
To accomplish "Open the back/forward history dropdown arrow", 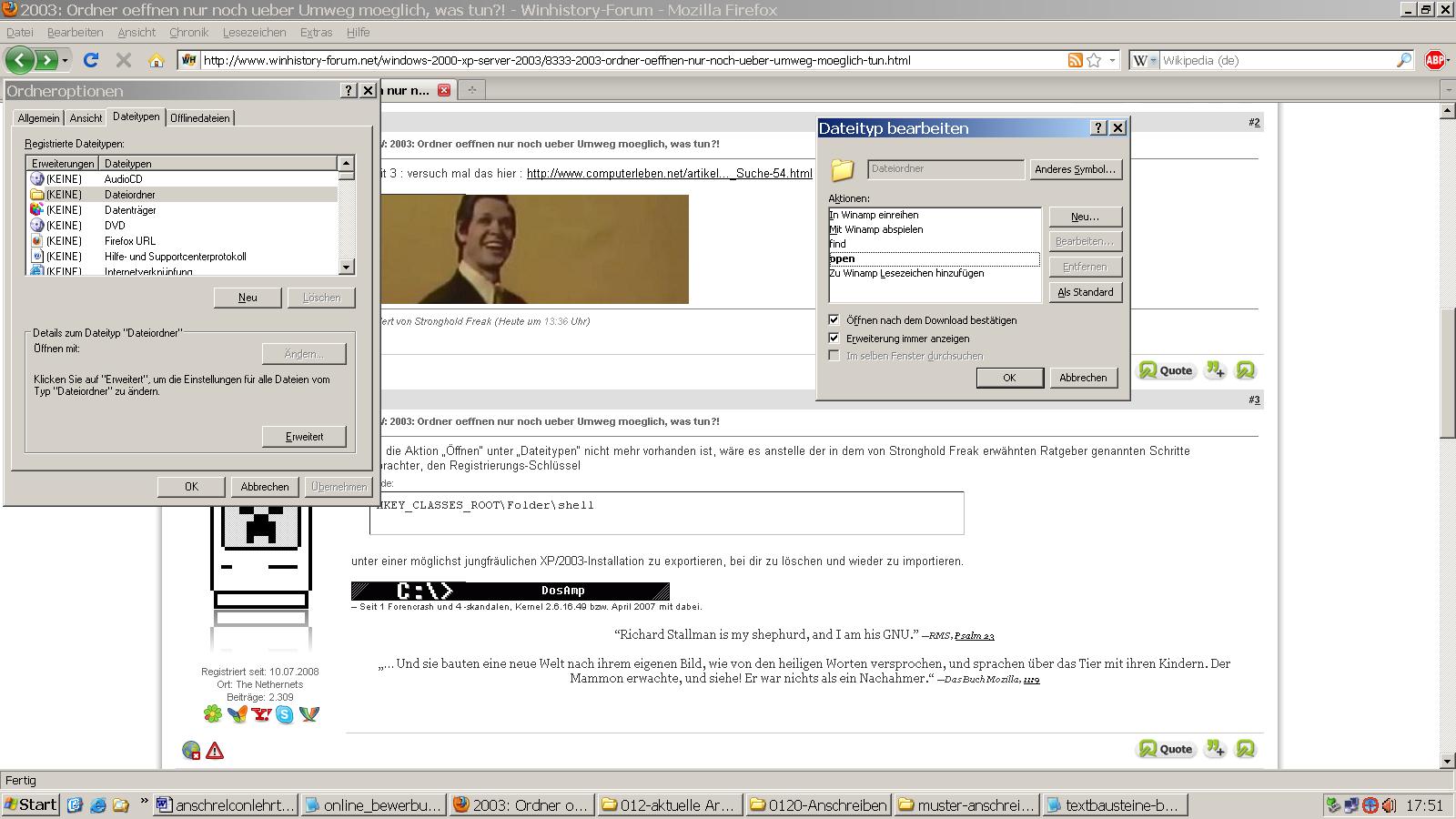I will click(x=65, y=60).
